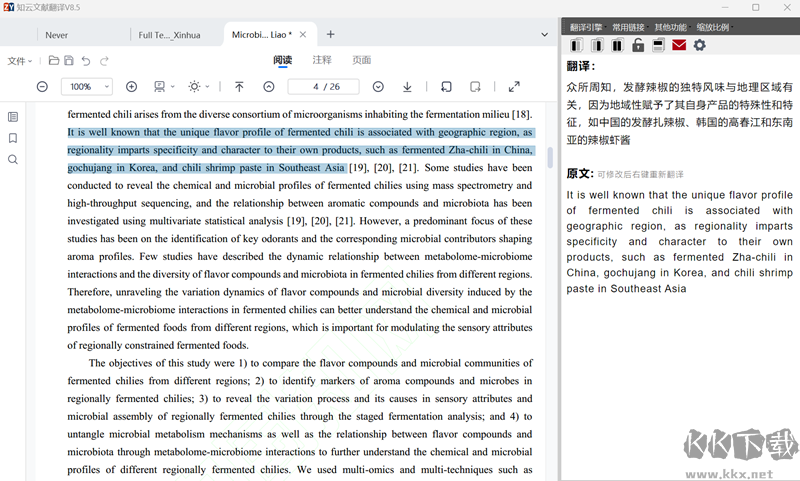Click the save file icon
Viewport: 800px width, 481px height.
click(x=69, y=61)
